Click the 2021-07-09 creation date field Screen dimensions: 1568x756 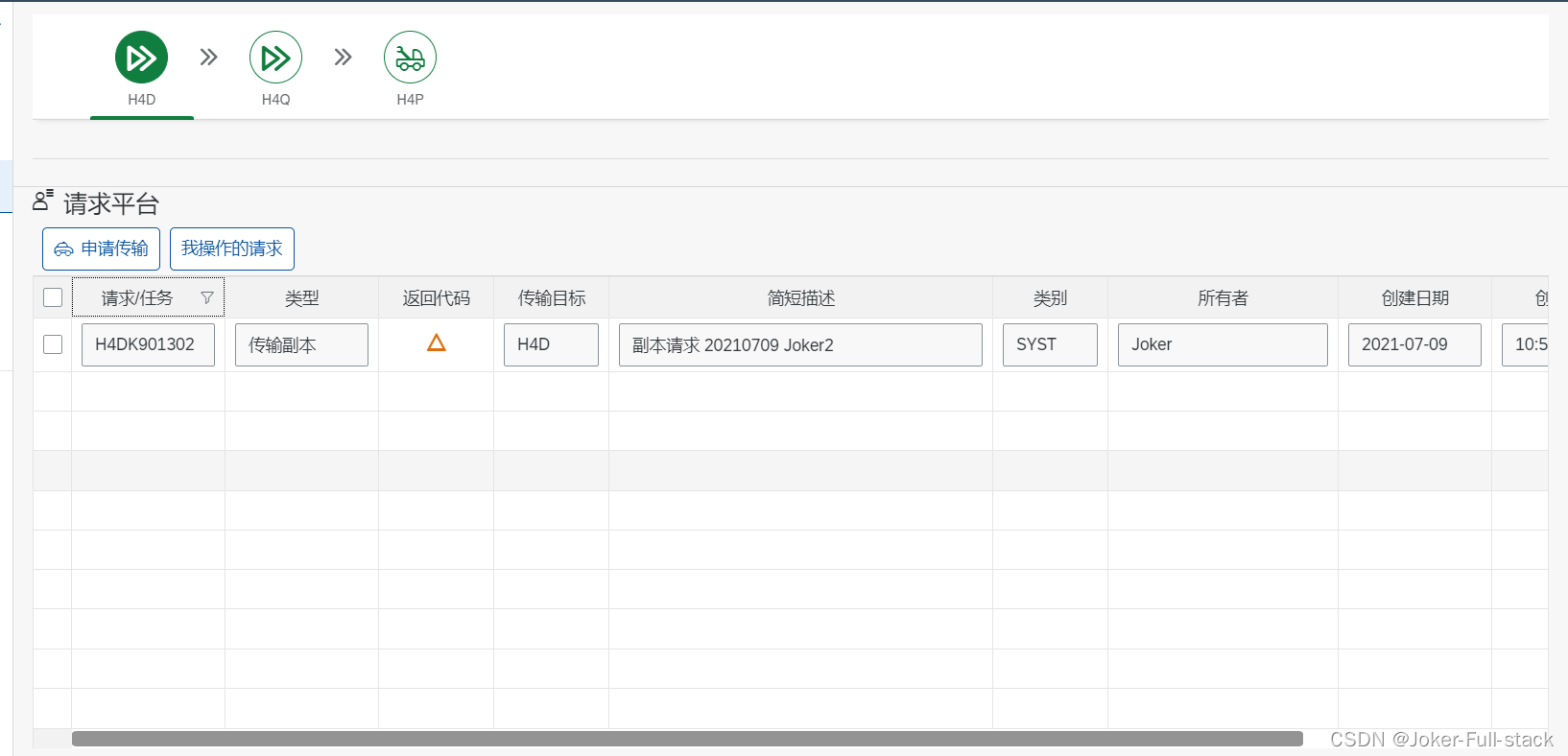click(x=1414, y=344)
